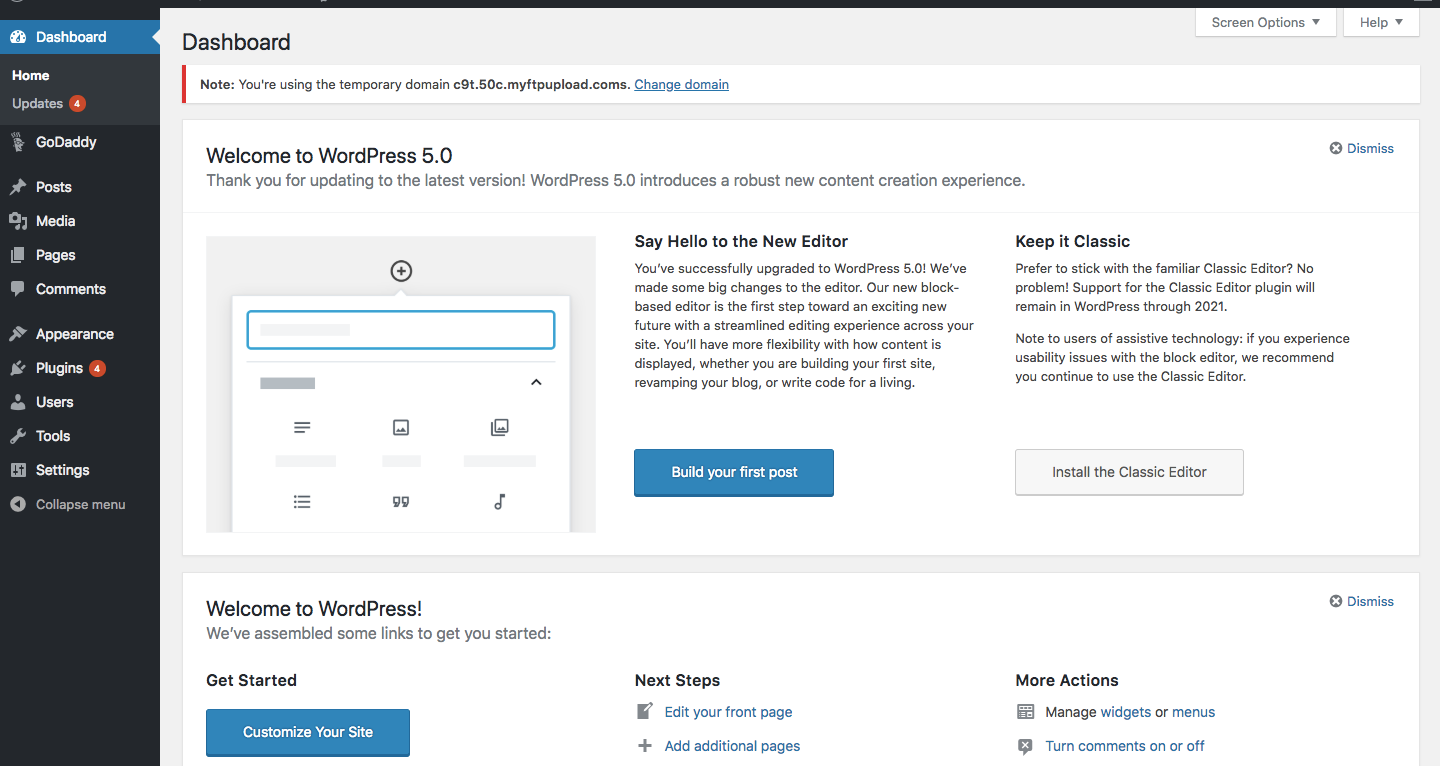Screen dimensions: 1440x766
Task: Click the Customize Your Site button
Action: 308,732
